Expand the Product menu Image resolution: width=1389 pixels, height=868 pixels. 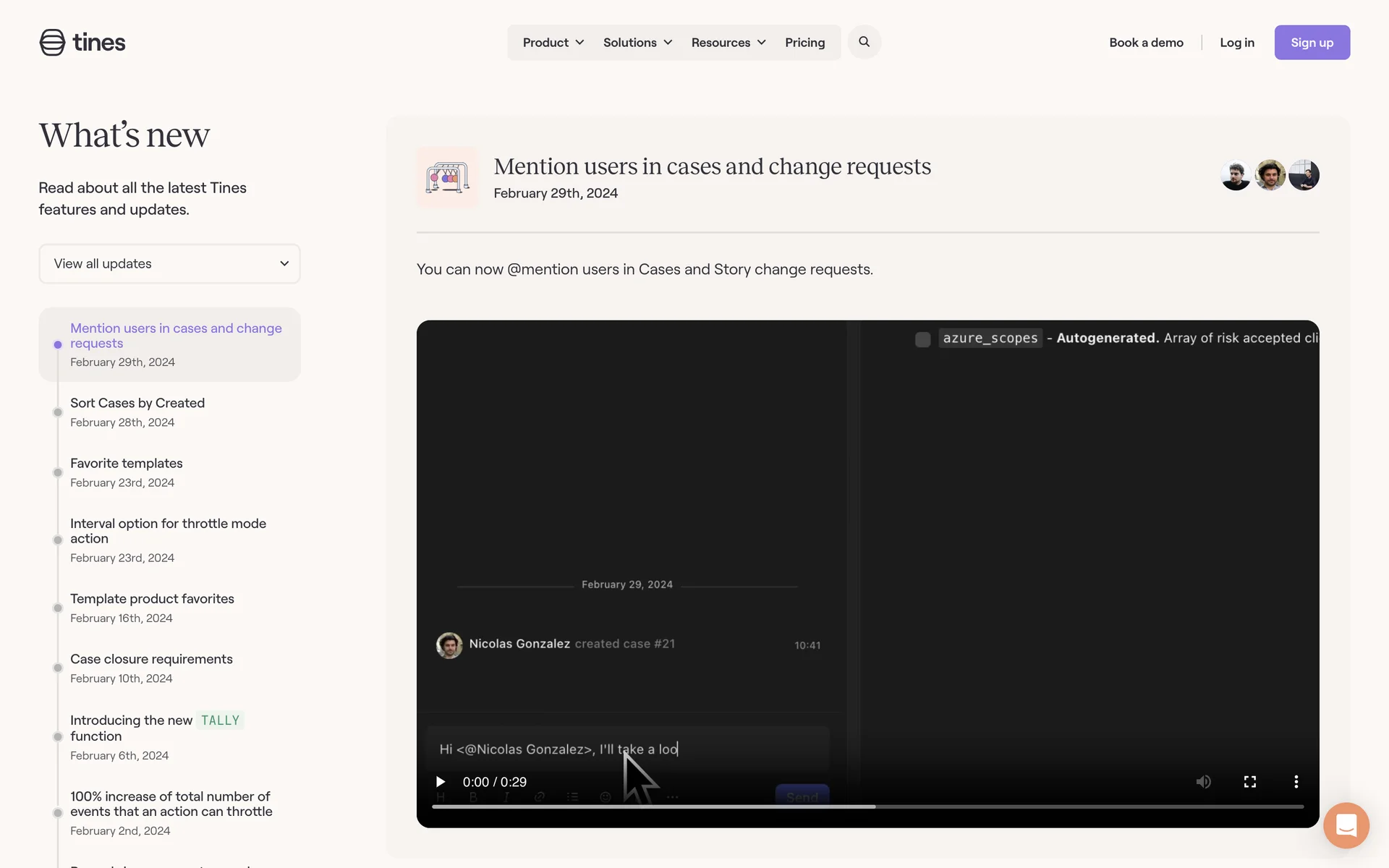pyautogui.click(x=553, y=43)
